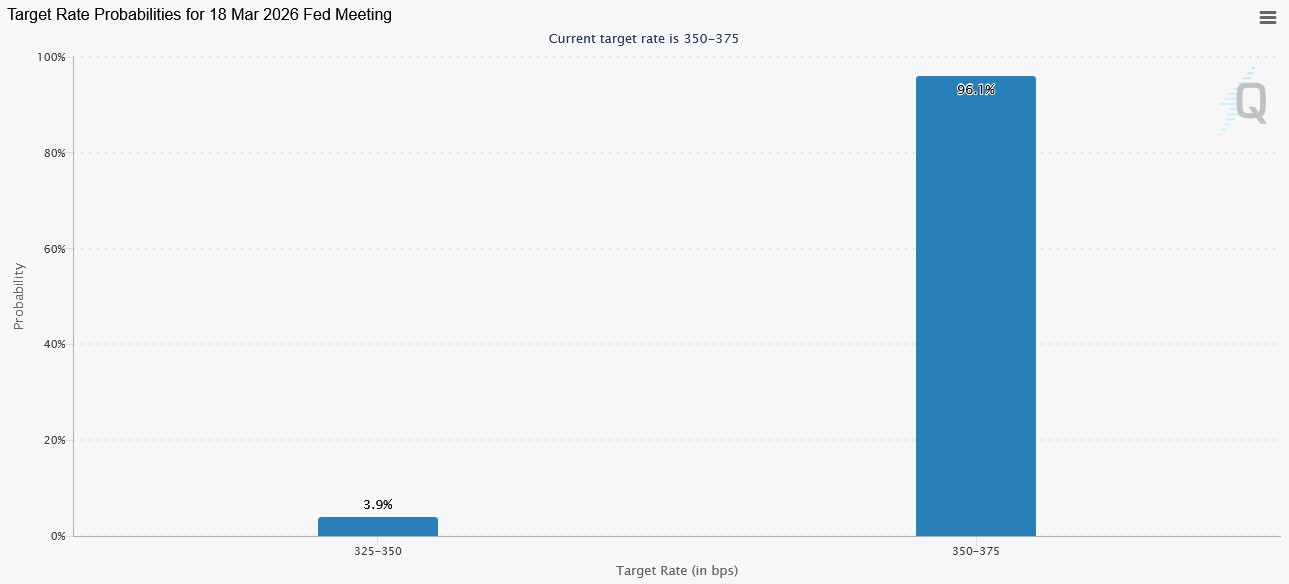1289x584 pixels.
Task: Click the Current target rate subtitle
Action: click(x=644, y=39)
